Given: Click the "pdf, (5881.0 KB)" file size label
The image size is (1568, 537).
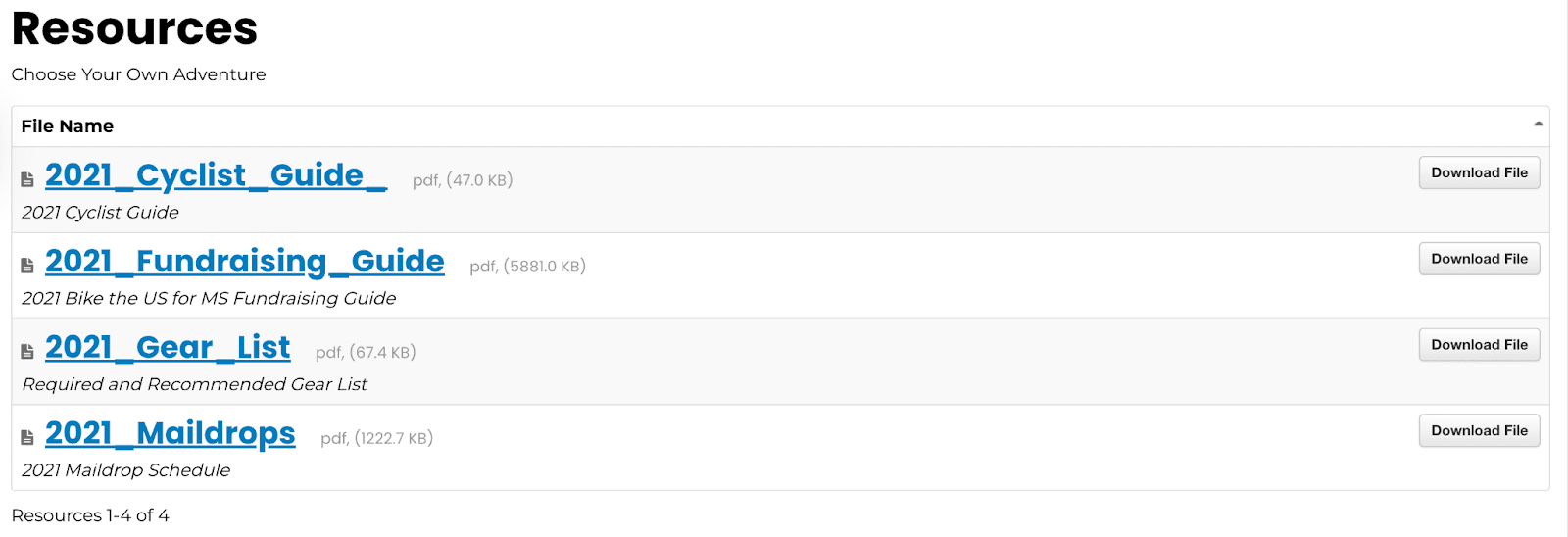Looking at the screenshot, I should pyautogui.click(x=527, y=267).
